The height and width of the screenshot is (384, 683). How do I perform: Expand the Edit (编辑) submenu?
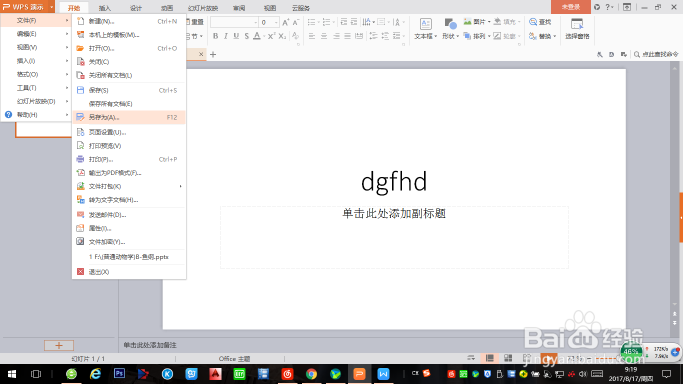point(36,34)
